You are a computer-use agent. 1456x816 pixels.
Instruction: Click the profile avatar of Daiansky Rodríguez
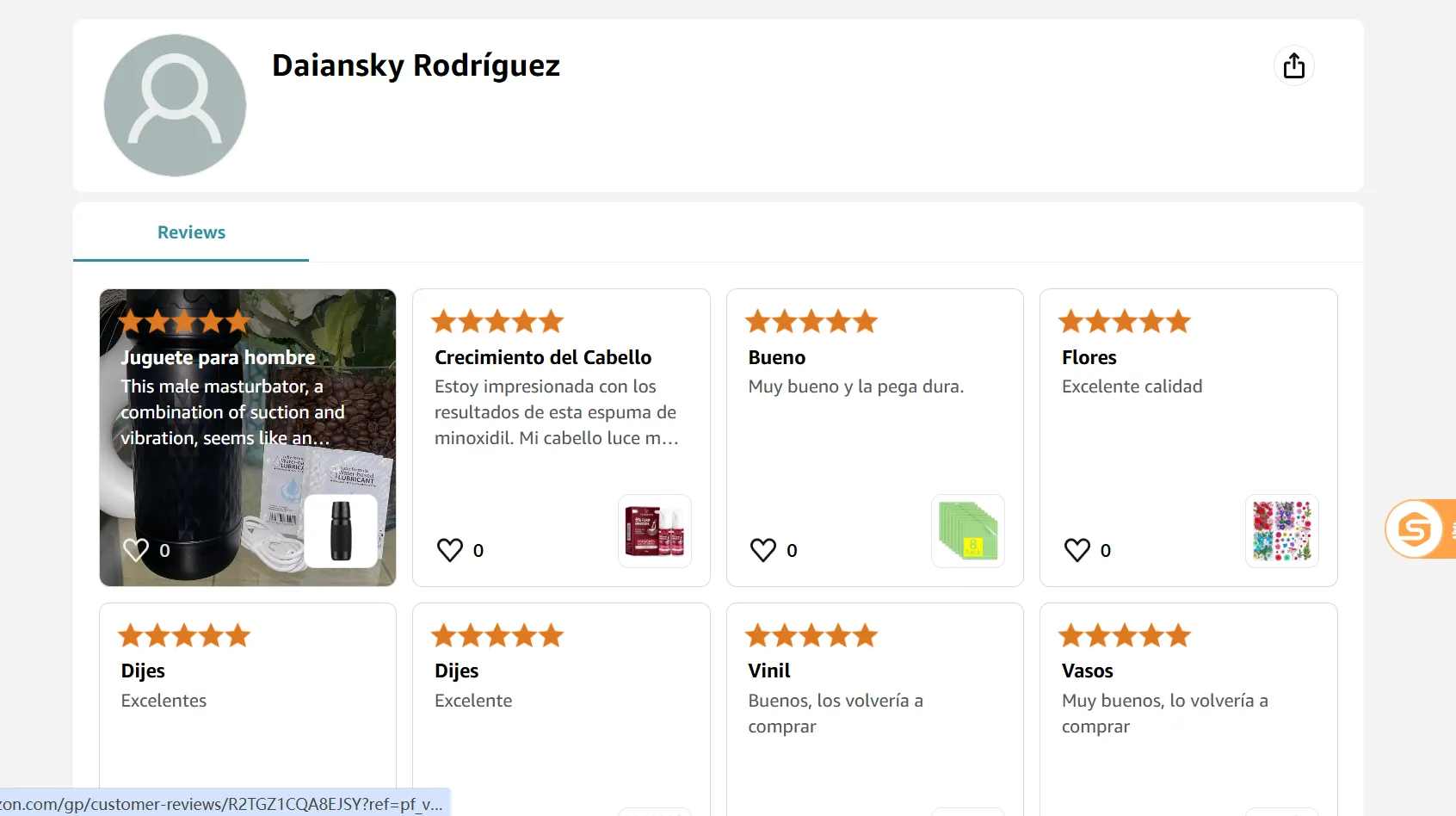[x=175, y=105]
